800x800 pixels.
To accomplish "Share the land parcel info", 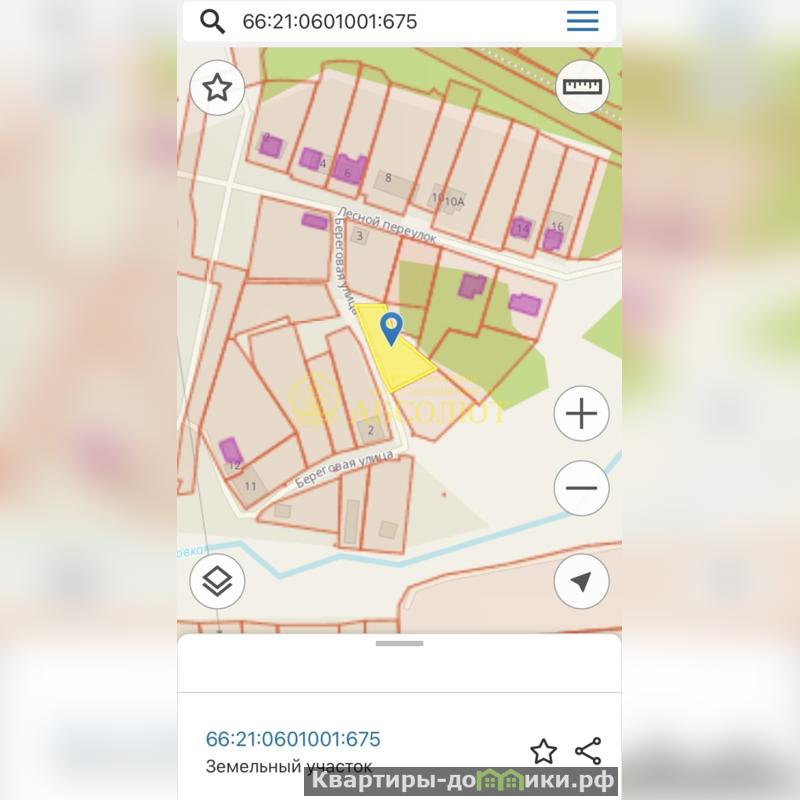I will click(x=588, y=751).
